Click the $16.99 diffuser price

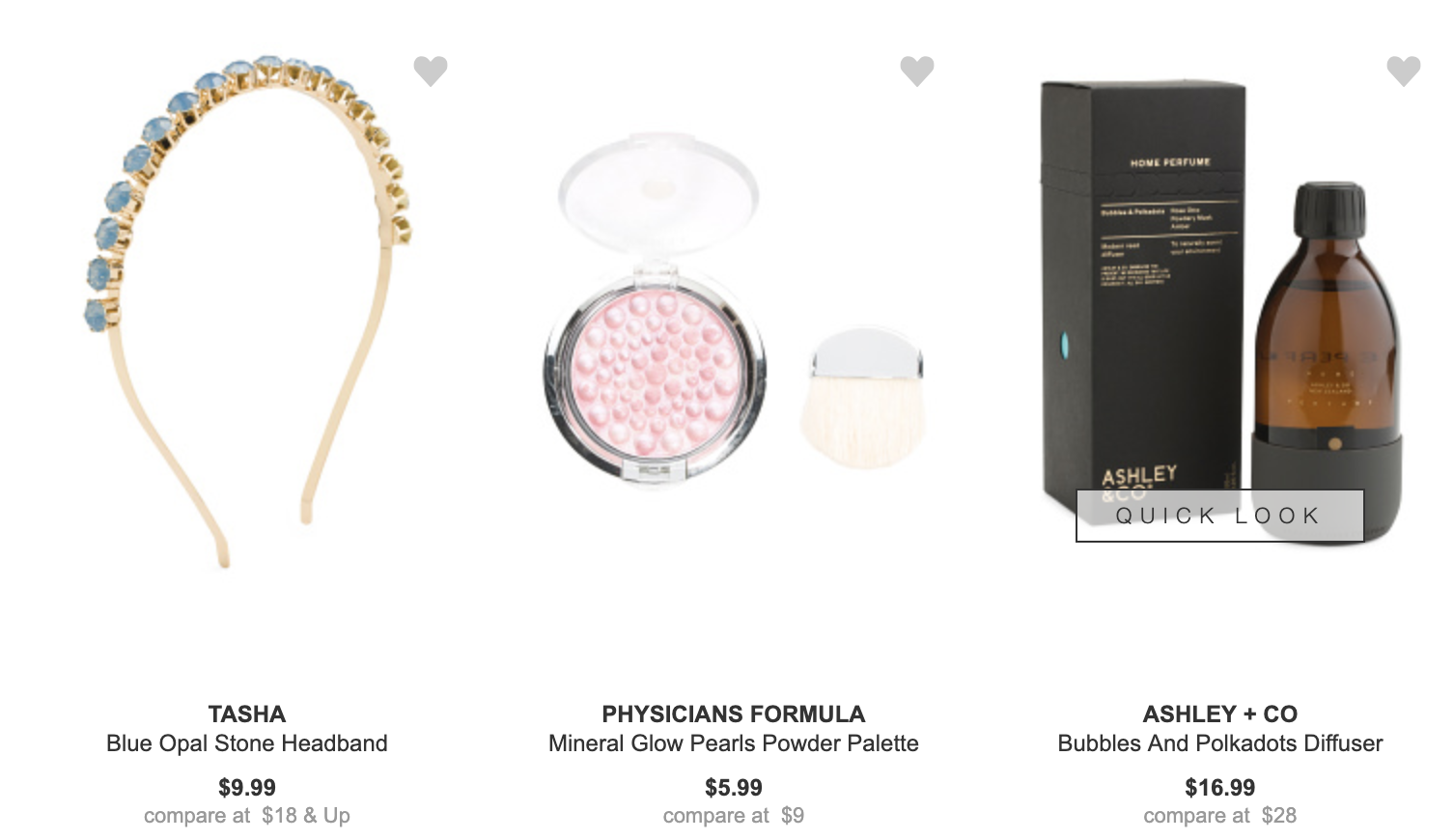coord(1220,788)
